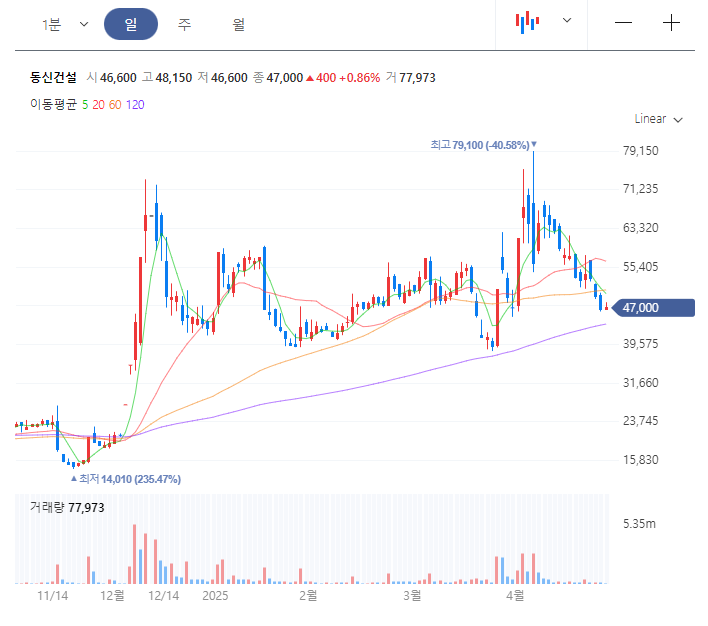Click the 23,745 price axis label
The height and width of the screenshot is (626, 708).
pyautogui.click(x=640, y=420)
